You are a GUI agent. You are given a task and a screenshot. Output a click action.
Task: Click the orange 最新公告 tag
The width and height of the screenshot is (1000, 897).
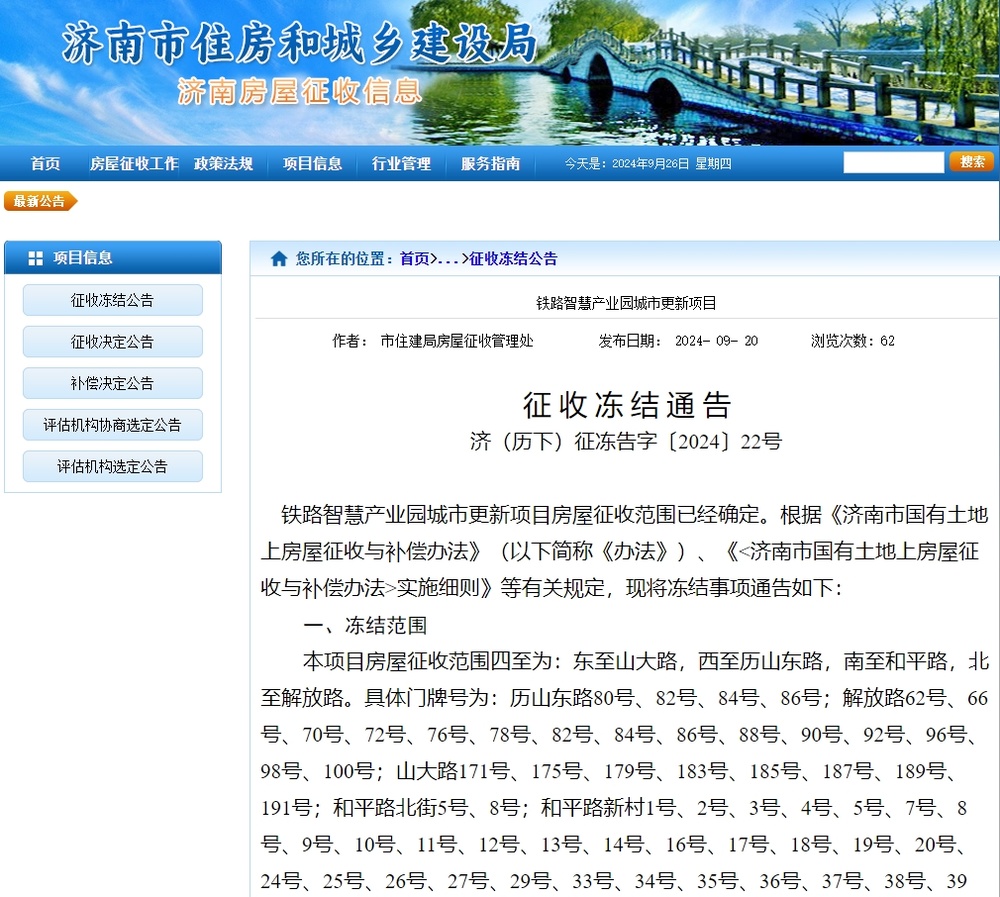40,202
